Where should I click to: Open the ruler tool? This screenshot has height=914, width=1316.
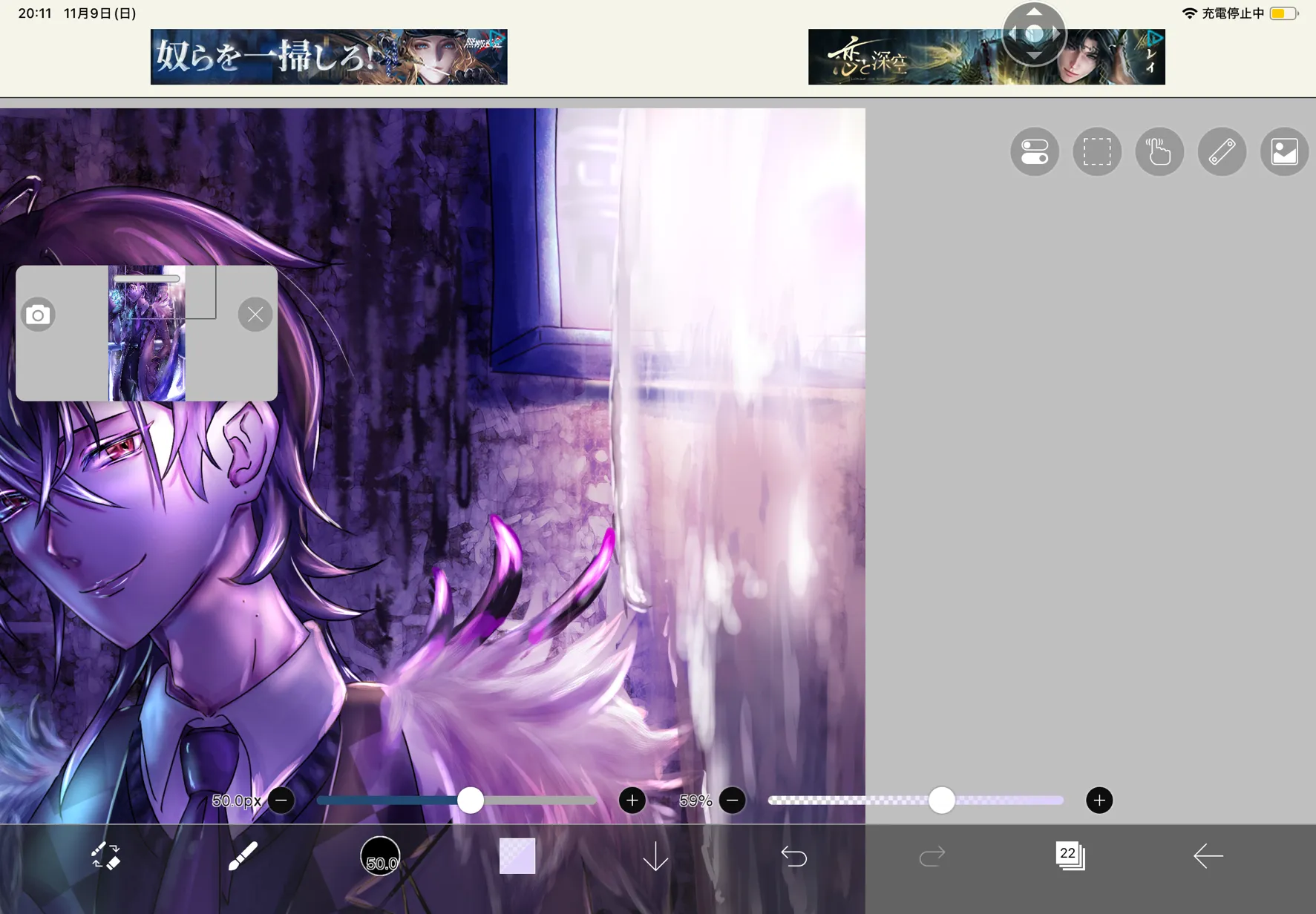1222,152
